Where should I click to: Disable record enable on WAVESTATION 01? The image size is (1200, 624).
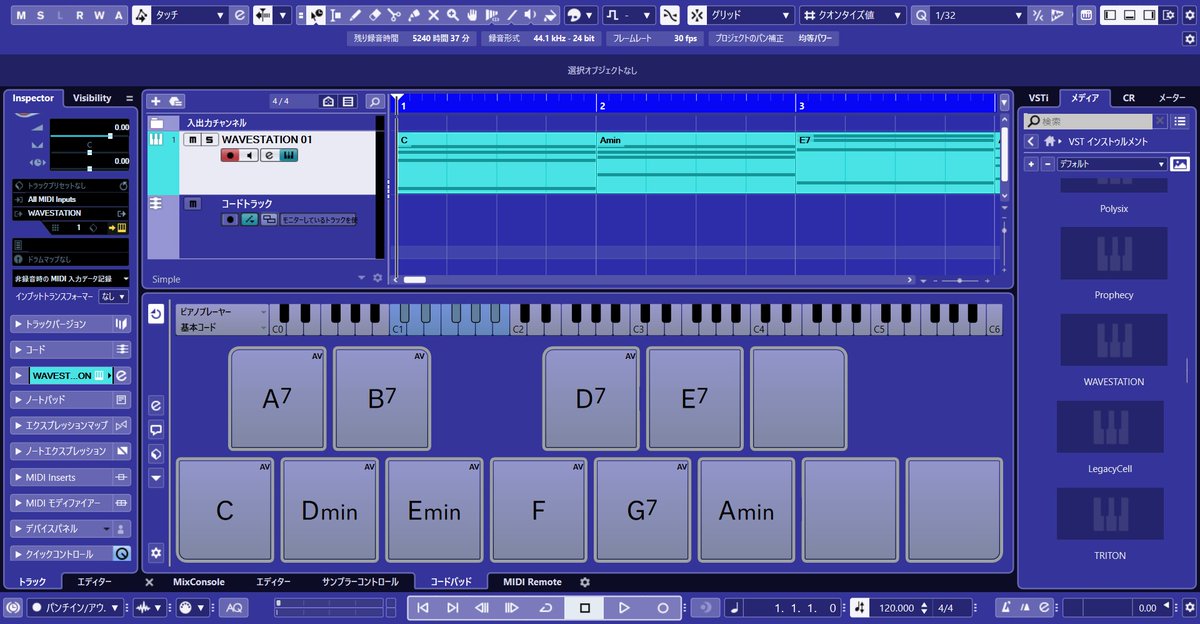click(x=230, y=155)
